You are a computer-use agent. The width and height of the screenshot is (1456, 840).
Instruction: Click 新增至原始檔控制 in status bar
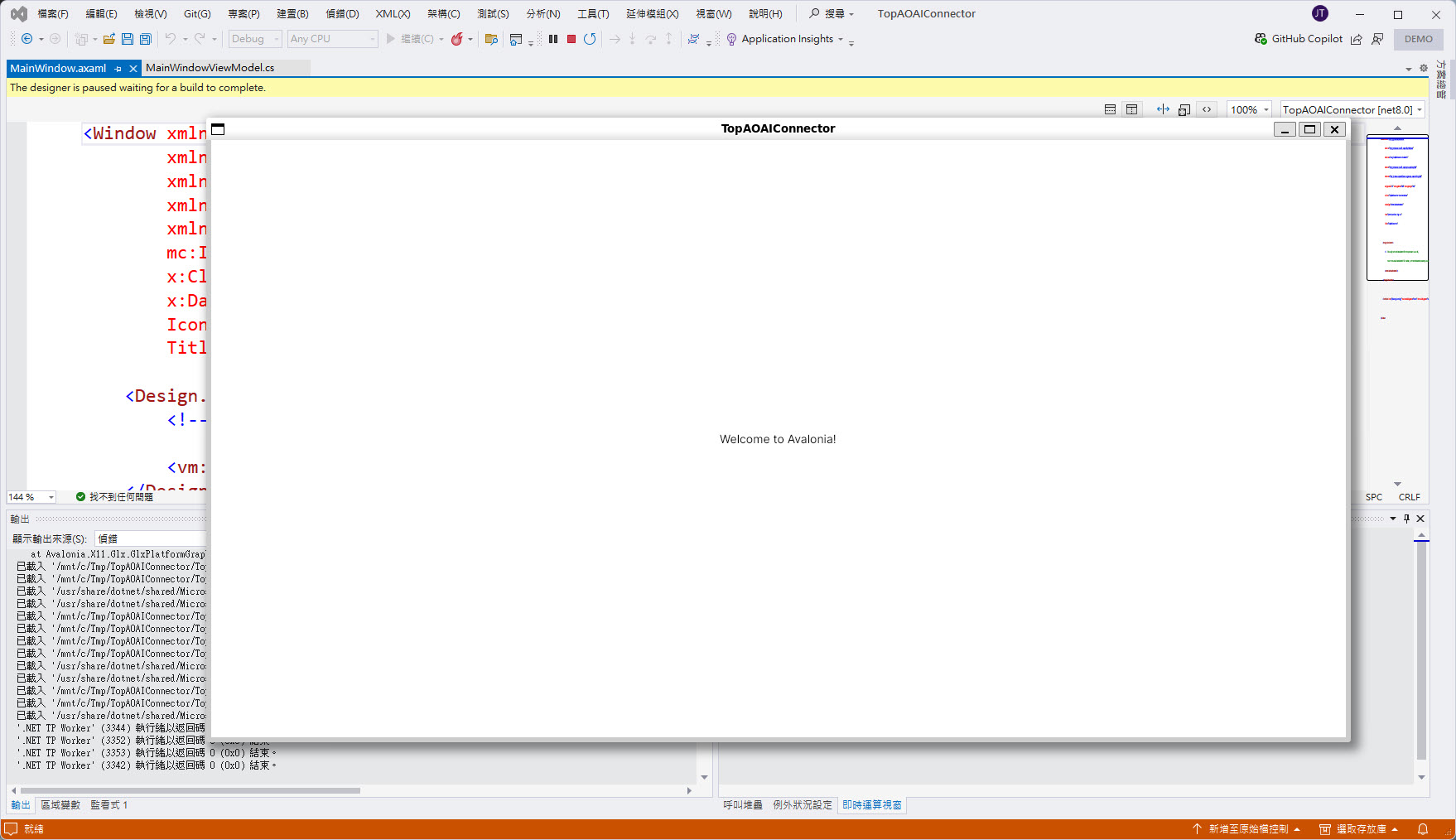[1247, 829]
